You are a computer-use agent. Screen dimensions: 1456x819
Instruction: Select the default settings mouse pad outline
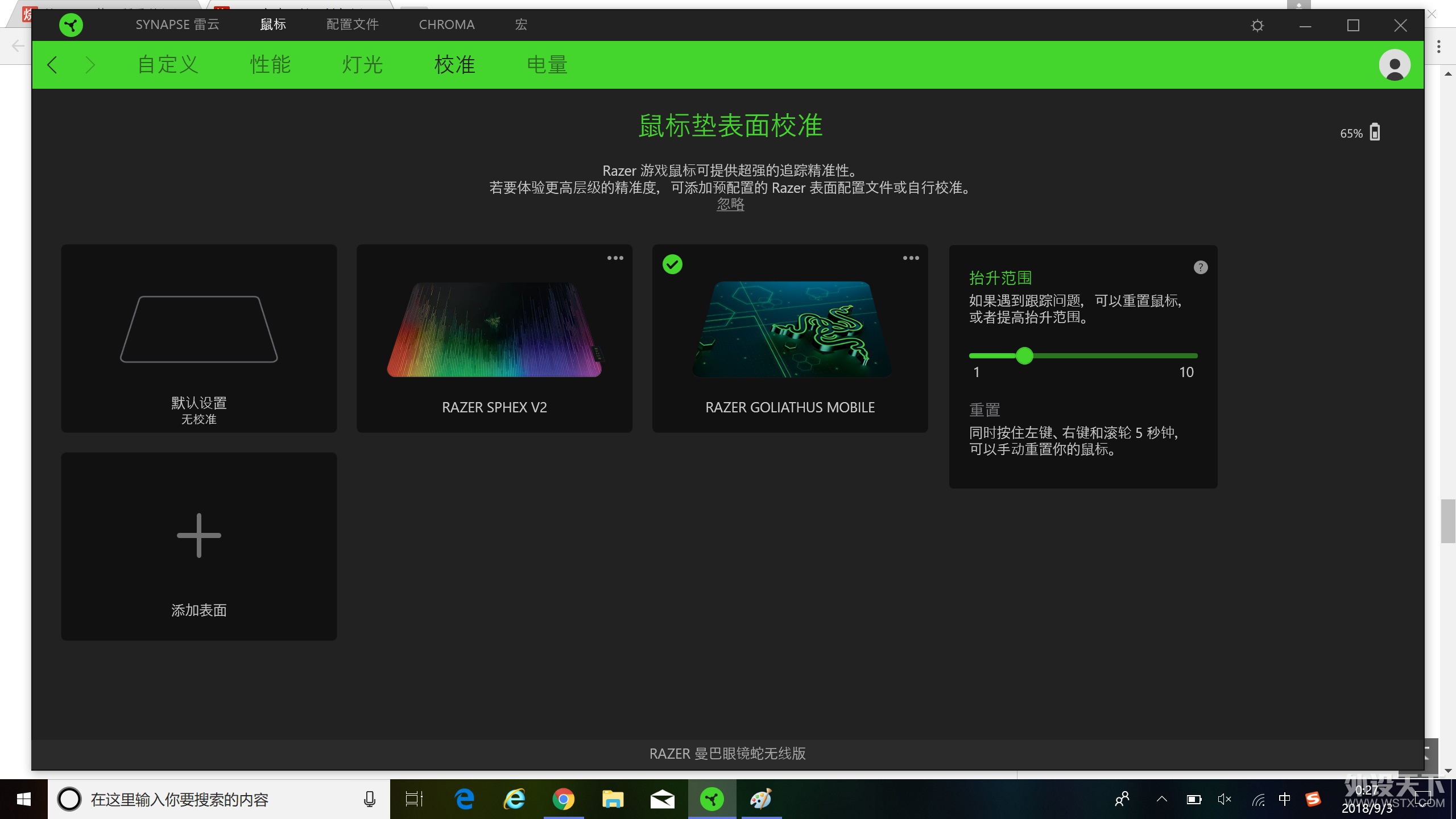[199, 329]
